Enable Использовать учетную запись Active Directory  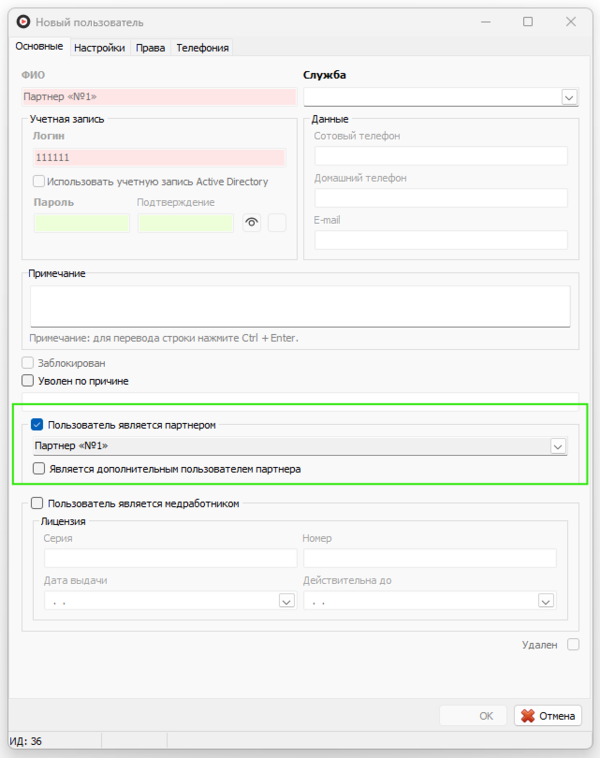[39, 181]
